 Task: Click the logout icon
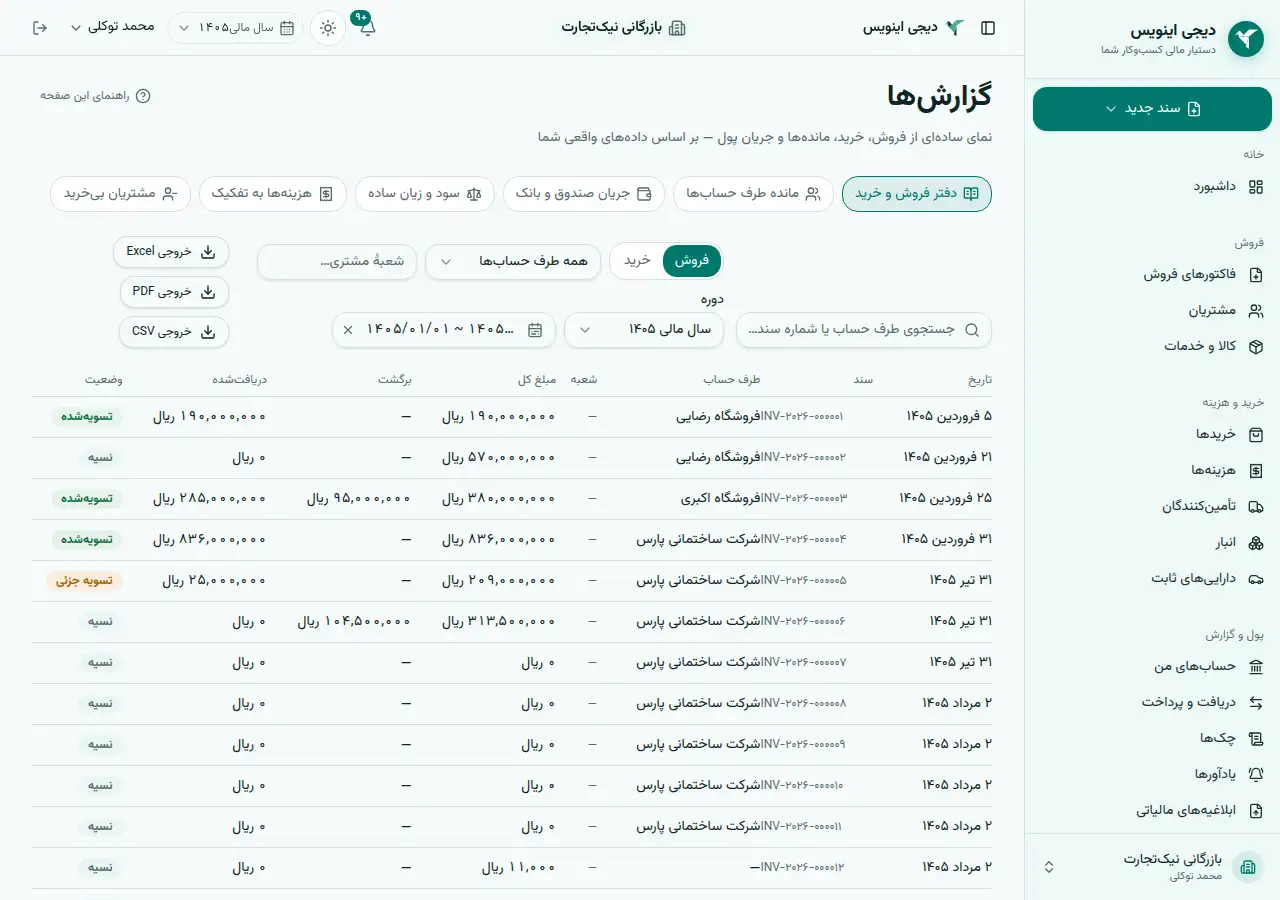coord(40,28)
